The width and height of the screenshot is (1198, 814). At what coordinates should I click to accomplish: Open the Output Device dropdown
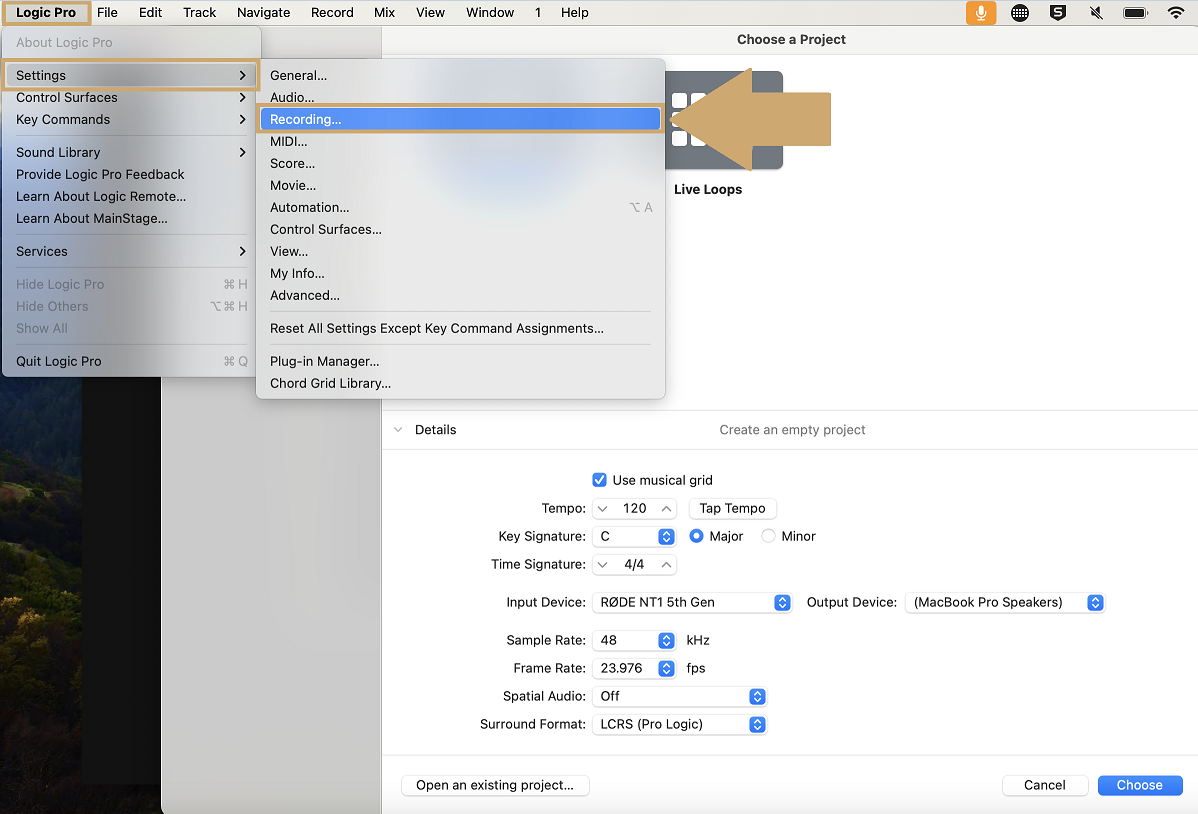pos(1005,602)
